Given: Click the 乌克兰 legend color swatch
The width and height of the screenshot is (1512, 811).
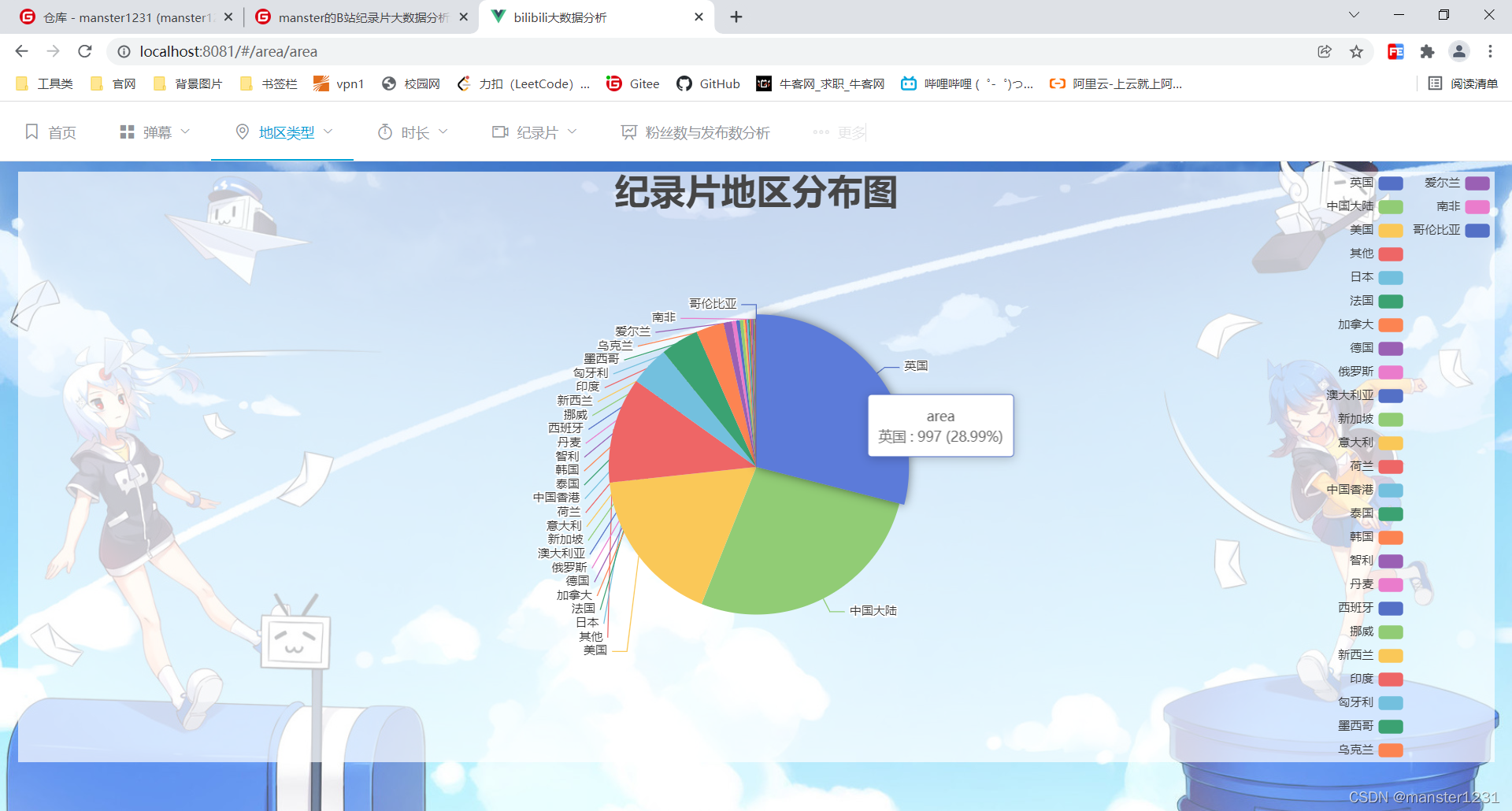Looking at the screenshot, I should tap(1391, 750).
